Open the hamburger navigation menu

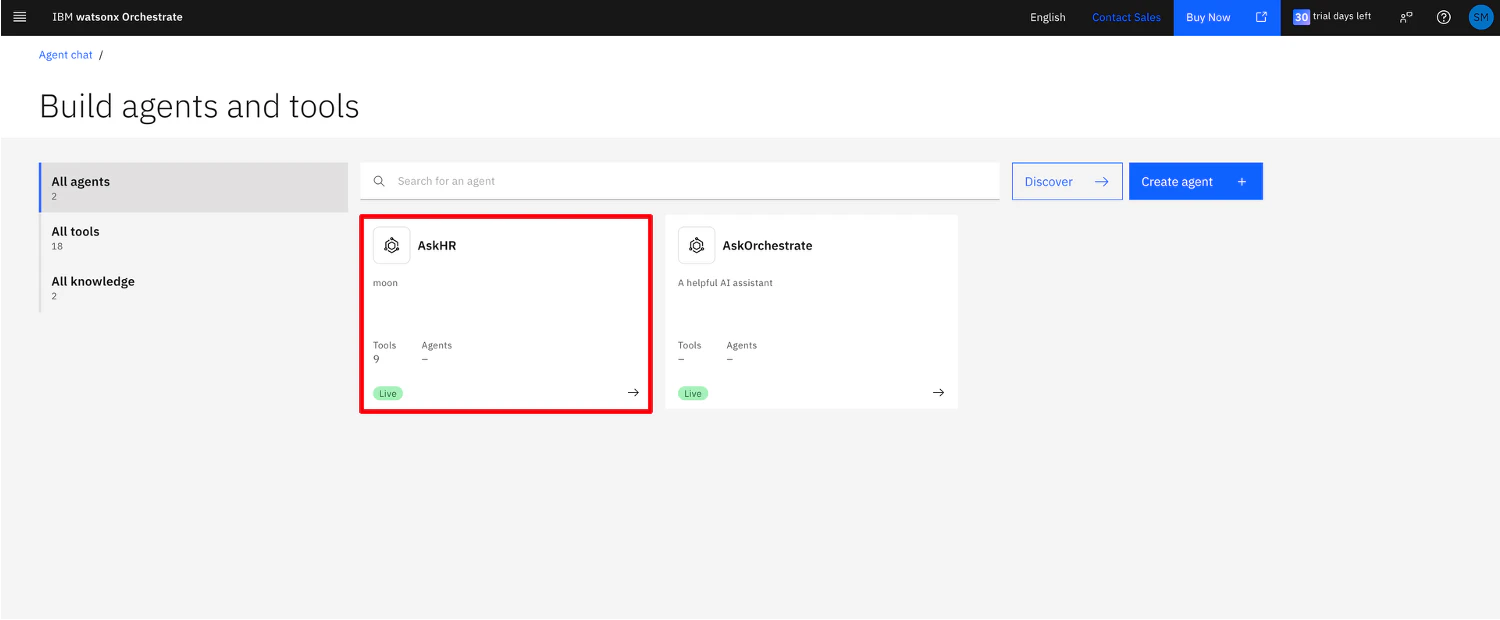19,17
